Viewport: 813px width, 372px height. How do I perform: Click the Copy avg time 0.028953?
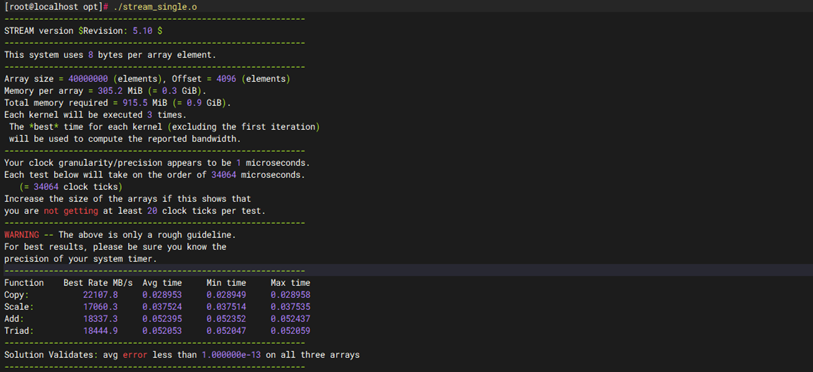tap(162, 295)
